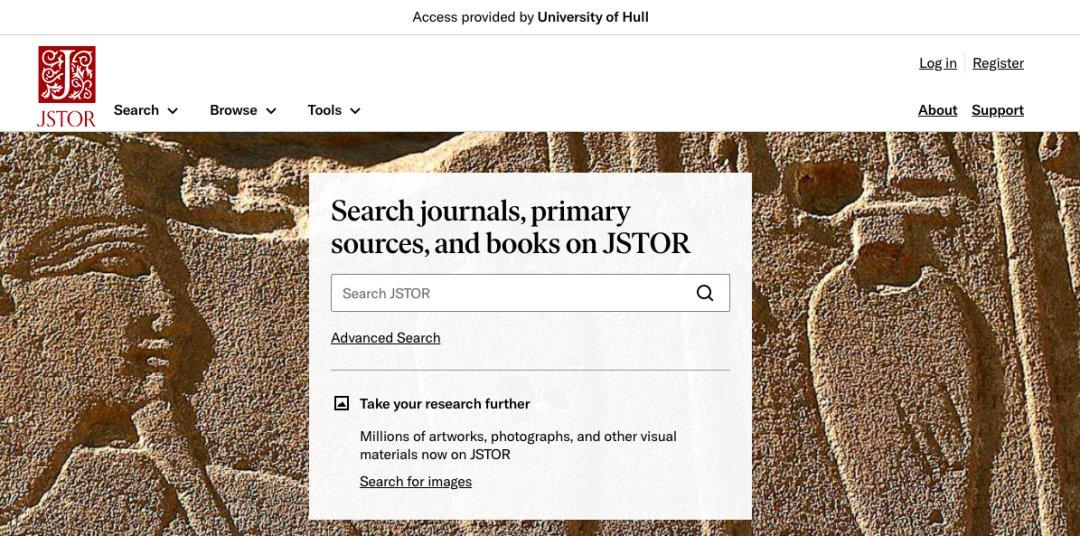Open Advanced Search
Screen dimensions: 1080x536
385,338
